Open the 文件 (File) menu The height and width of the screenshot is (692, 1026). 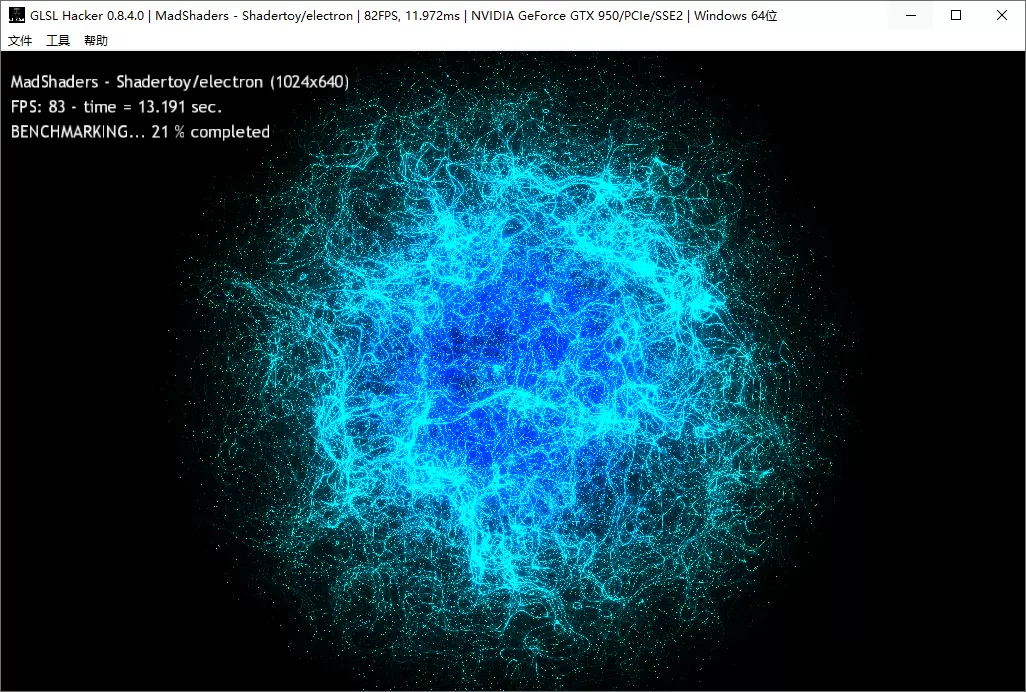(20, 41)
